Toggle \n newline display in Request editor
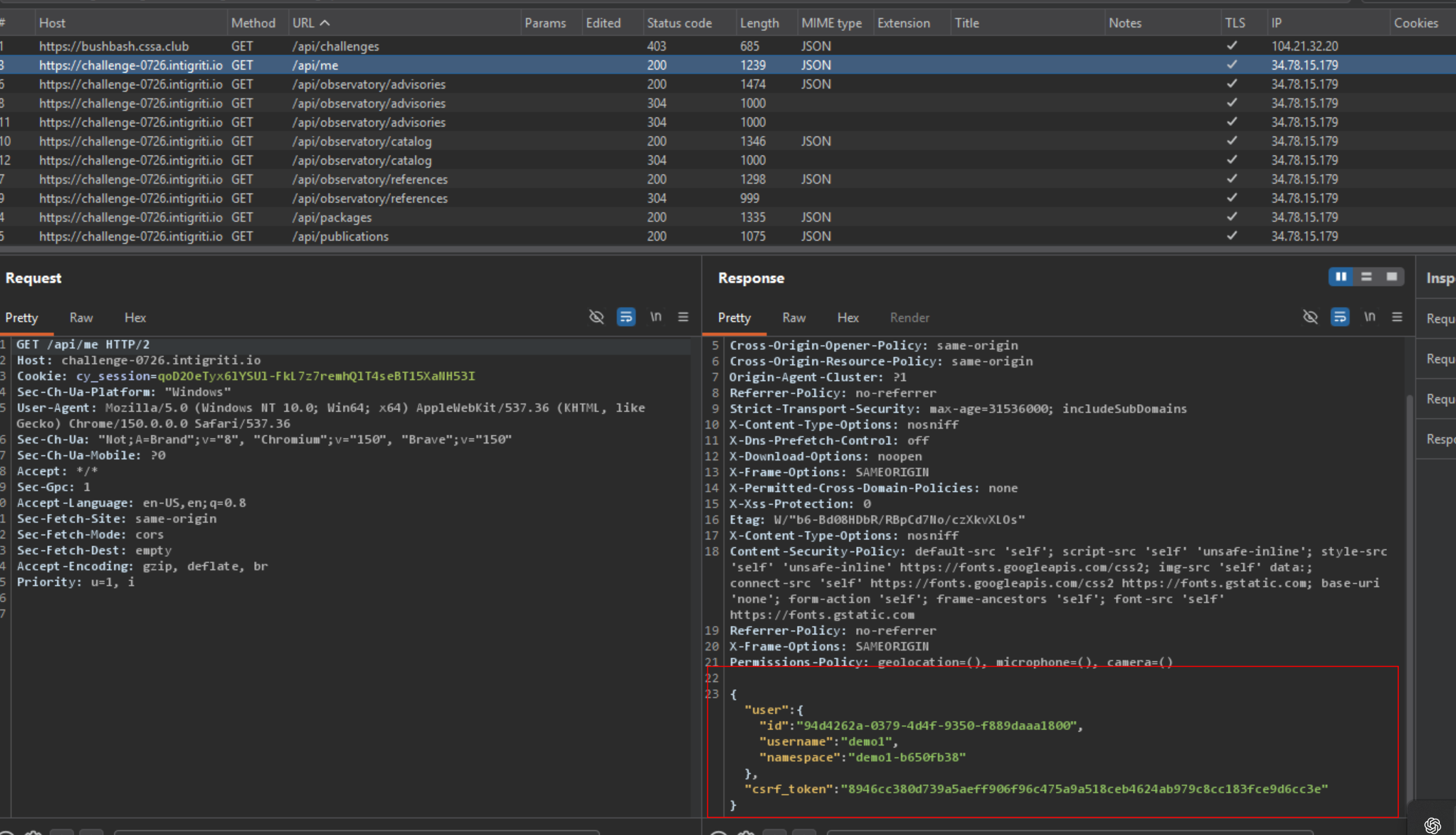Image resolution: width=1456 pixels, height=835 pixels. tap(655, 317)
